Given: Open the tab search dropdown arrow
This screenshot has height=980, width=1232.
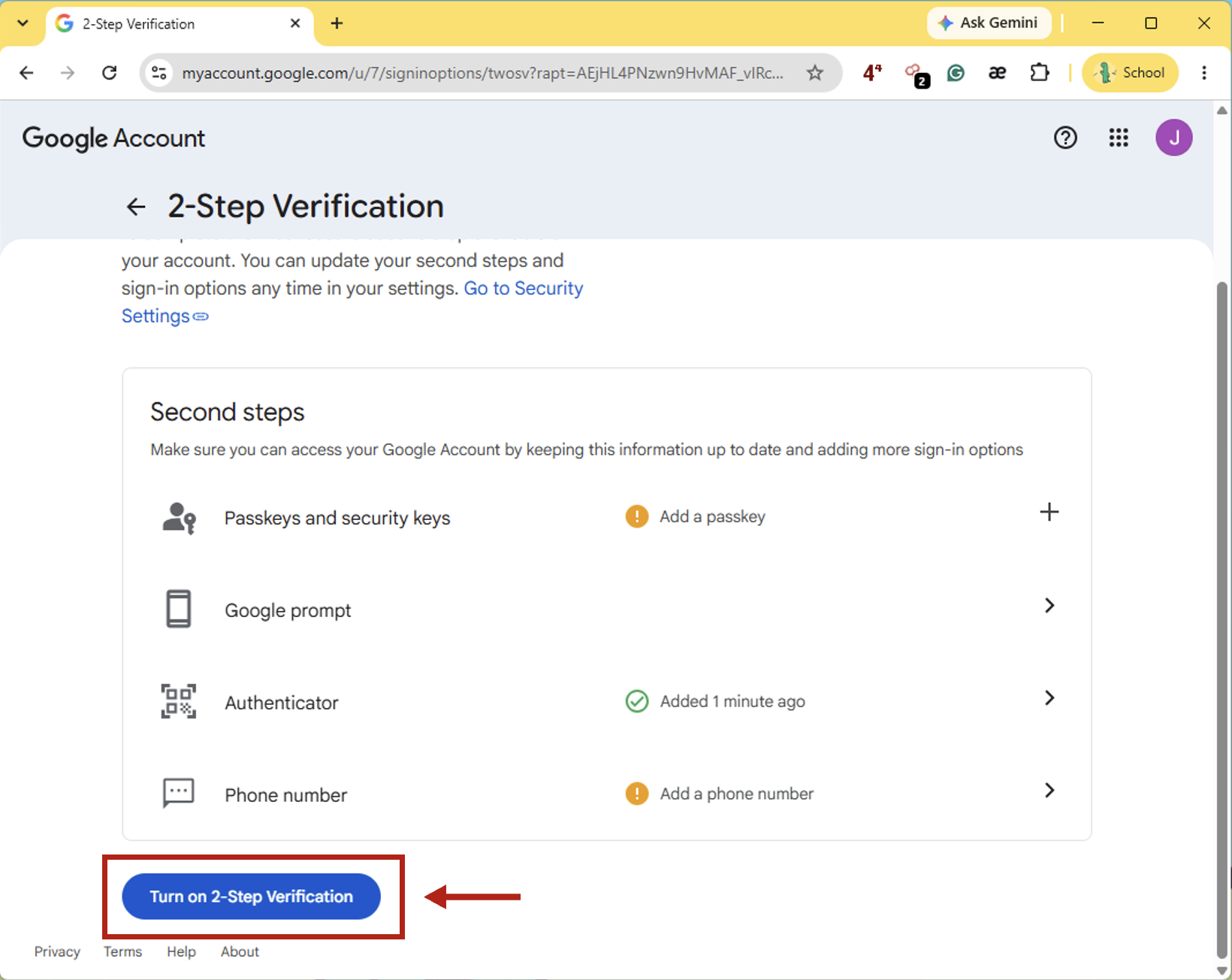Looking at the screenshot, I should coord(23,23).
